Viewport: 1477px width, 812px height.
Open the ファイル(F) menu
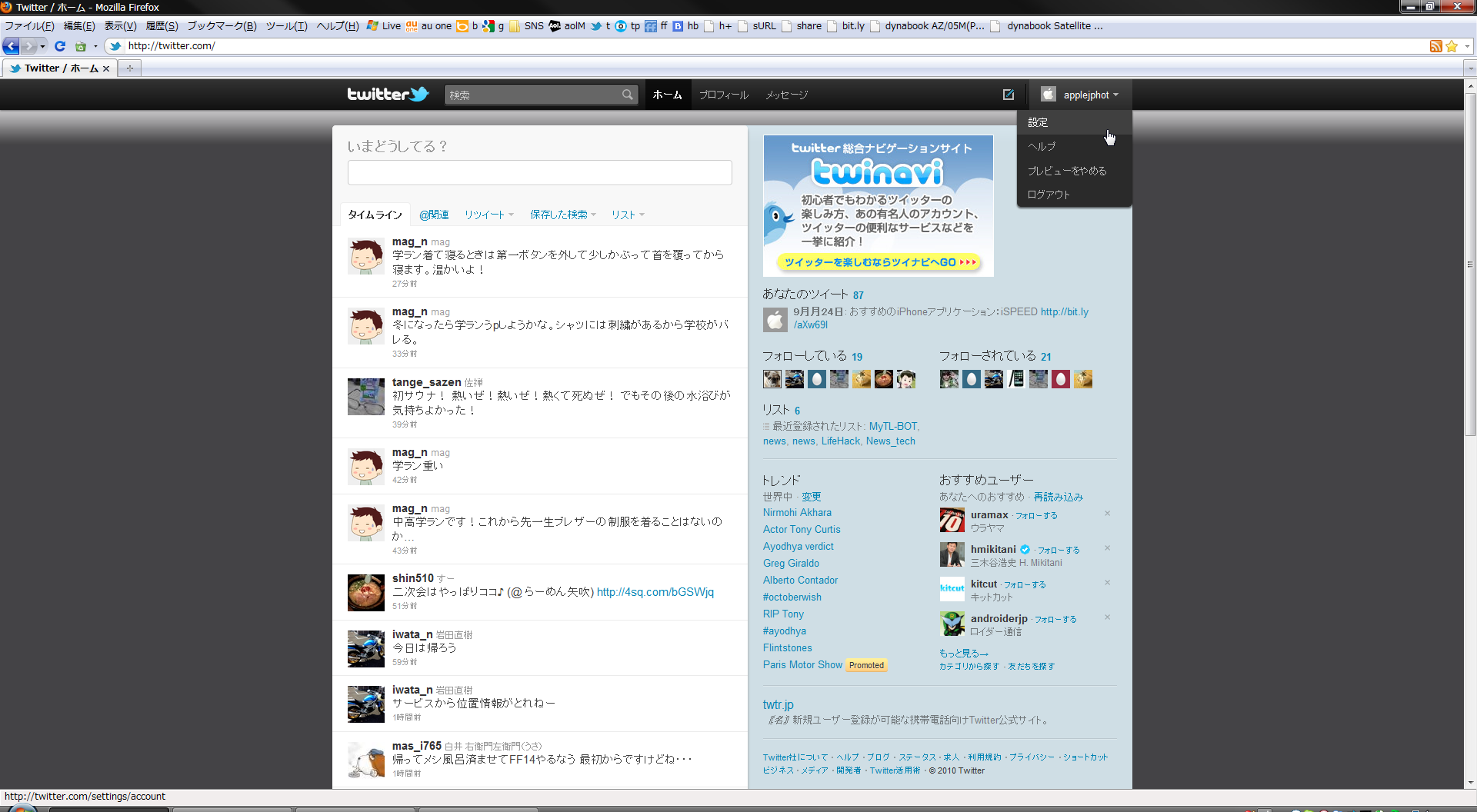click(29, 26)
